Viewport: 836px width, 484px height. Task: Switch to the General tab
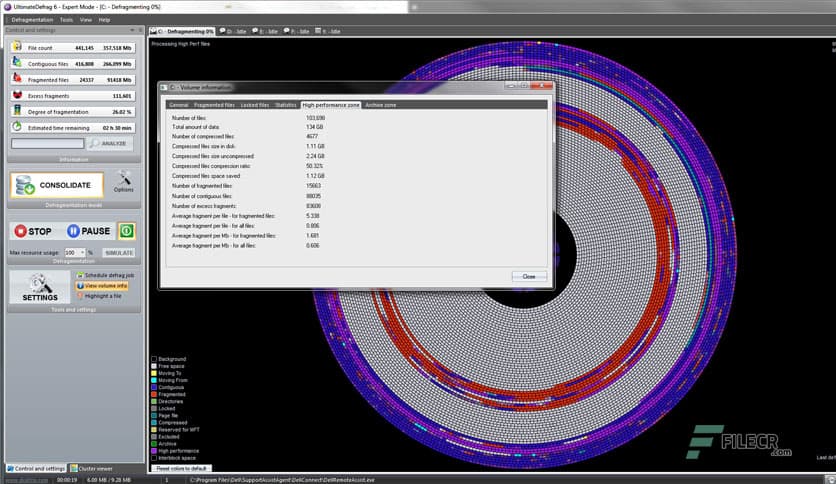tap(178, 105)
